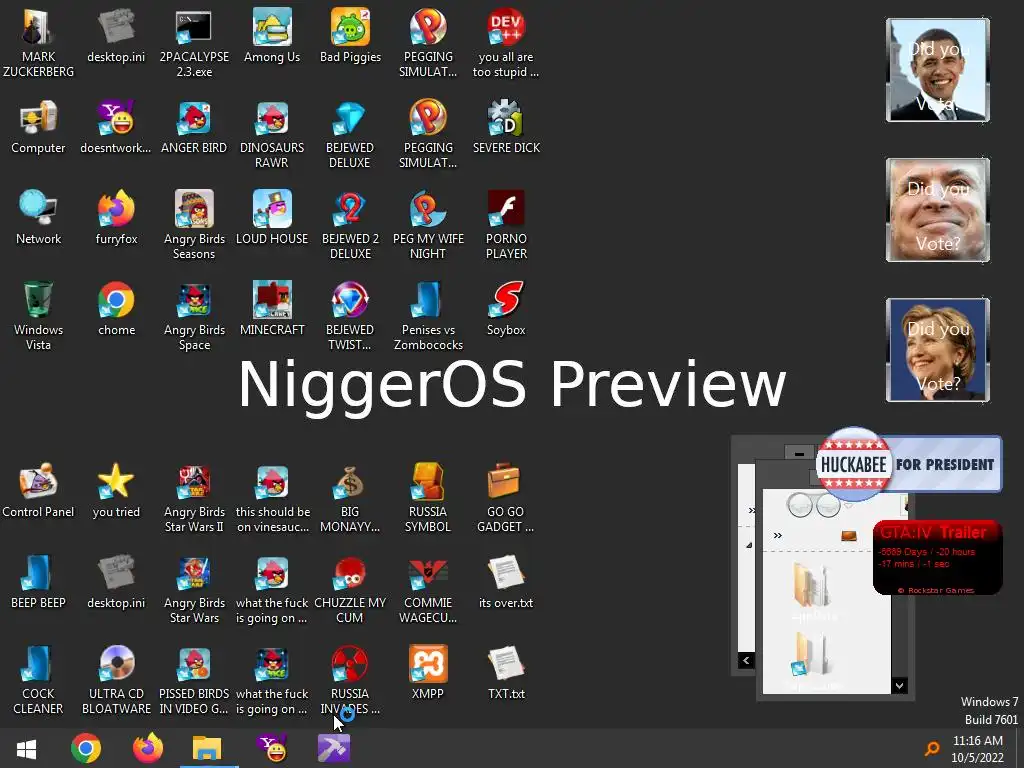Click the McCain 'Did you Vote?' gadget

point(938,210)
